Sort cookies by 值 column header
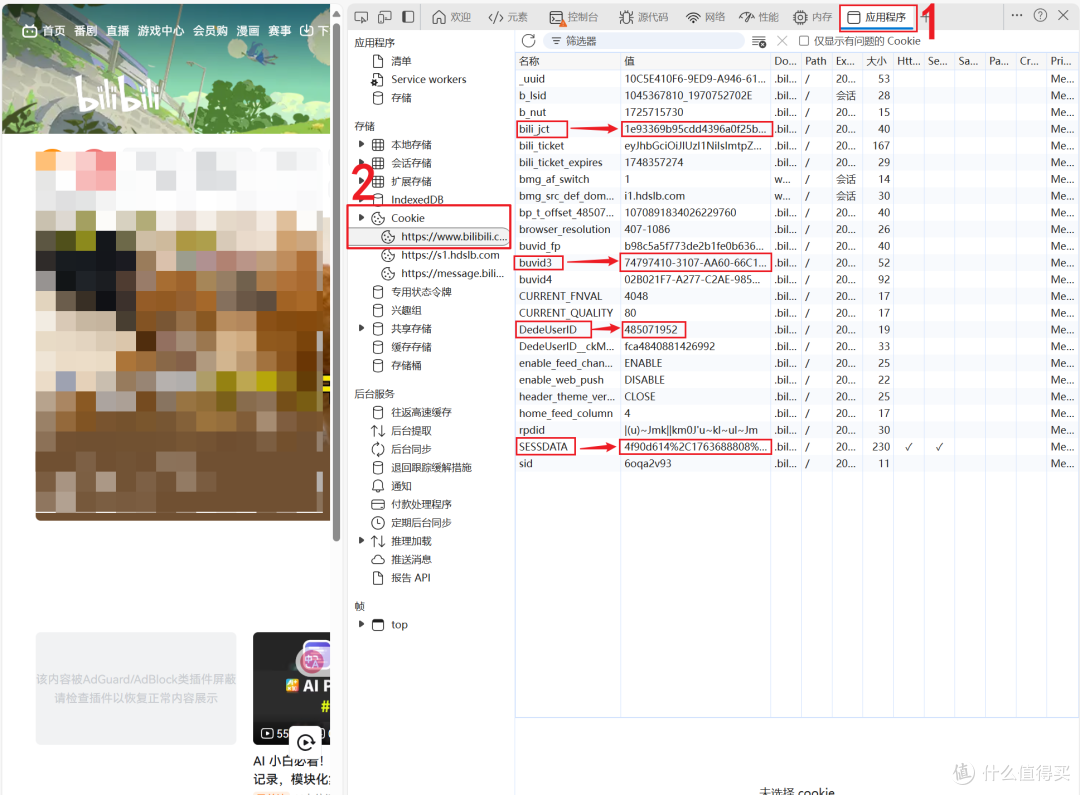This screenshot has width=1080, height=795. point(695,61)
